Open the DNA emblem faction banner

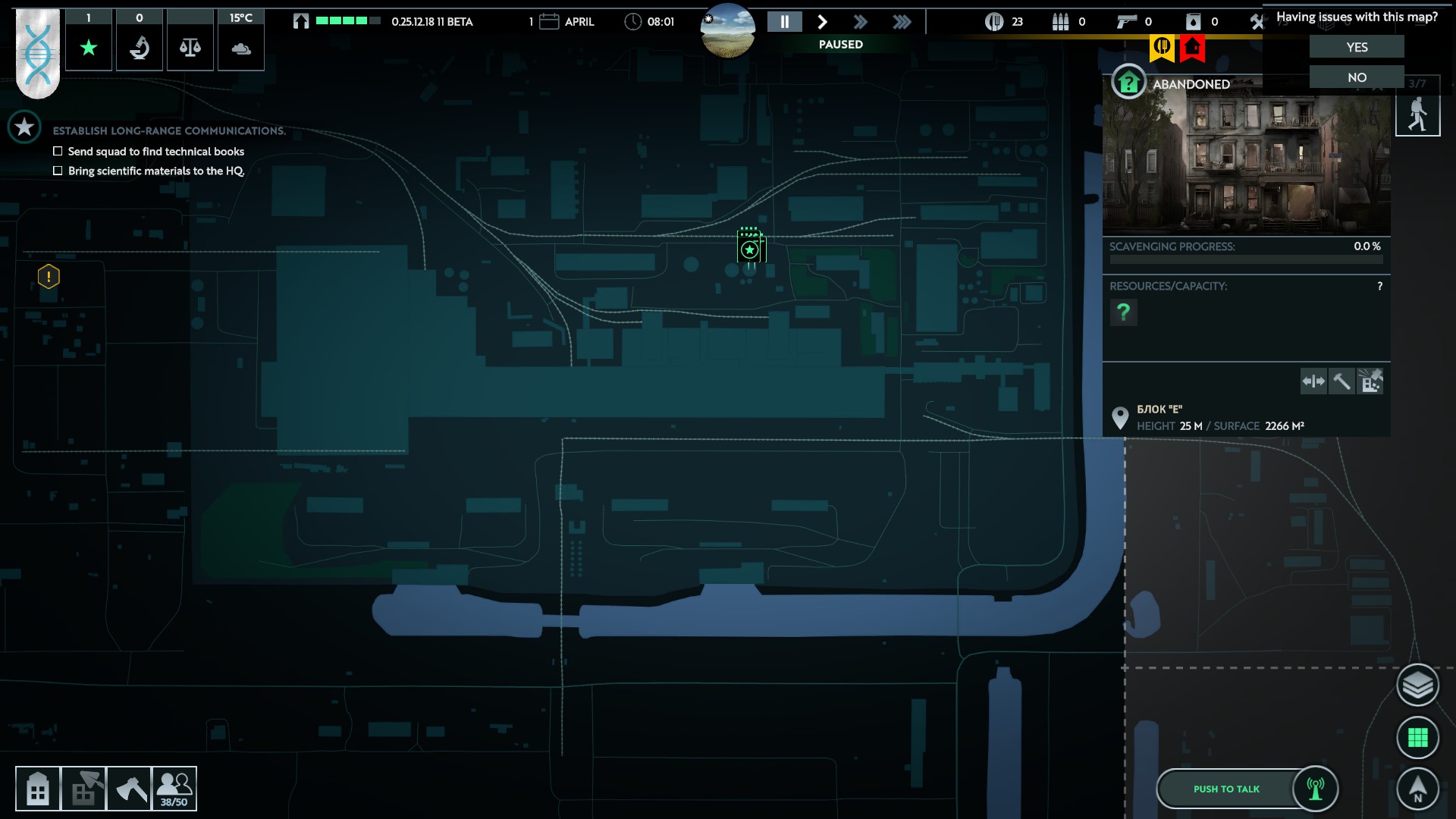click(x=38, y=53)
